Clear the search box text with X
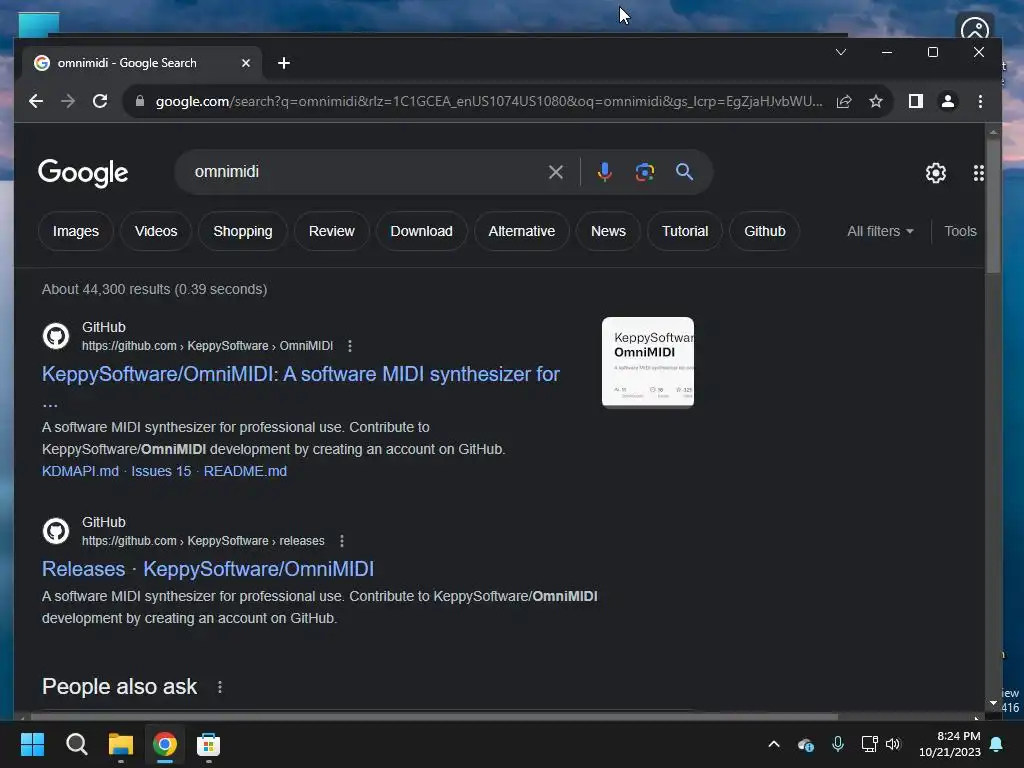The image size is (1024, 768). (x=556, y=172)
